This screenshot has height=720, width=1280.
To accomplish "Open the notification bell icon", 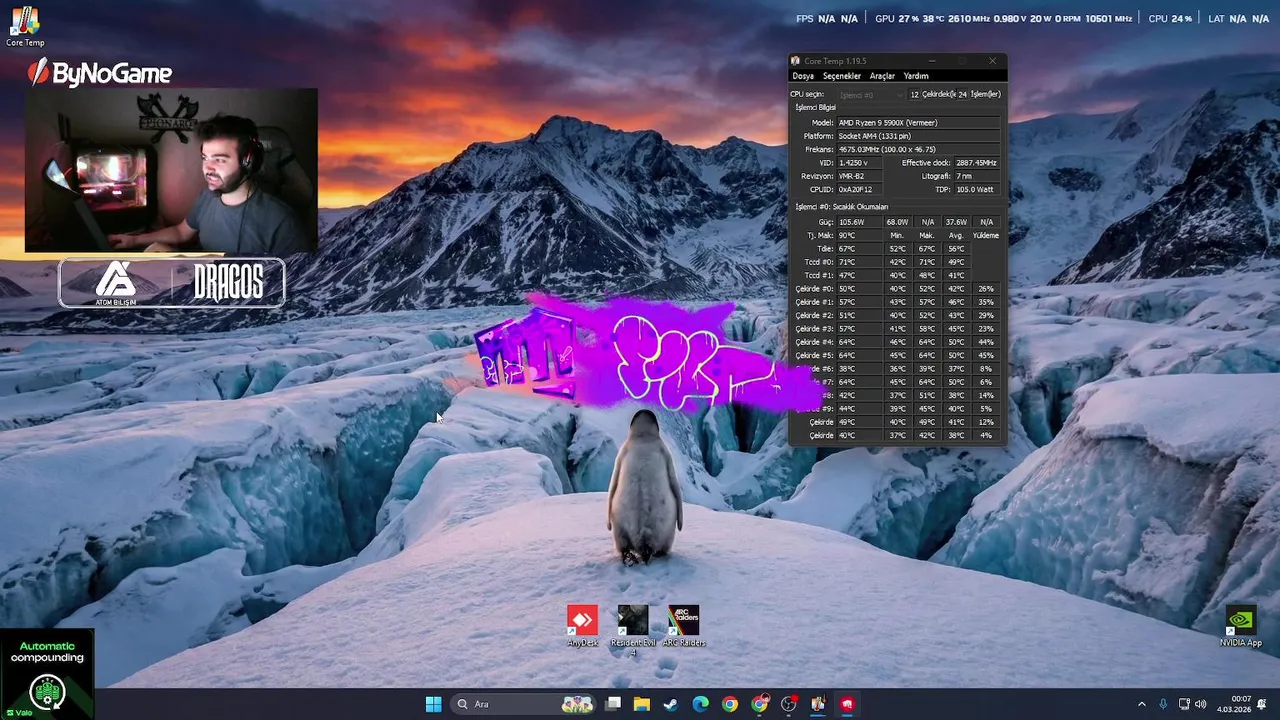I will click(1262, 704).
